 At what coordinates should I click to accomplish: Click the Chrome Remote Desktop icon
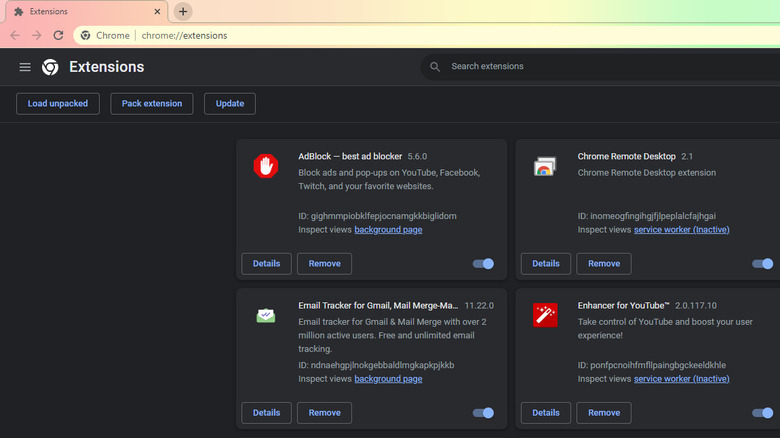pos(545,166)
